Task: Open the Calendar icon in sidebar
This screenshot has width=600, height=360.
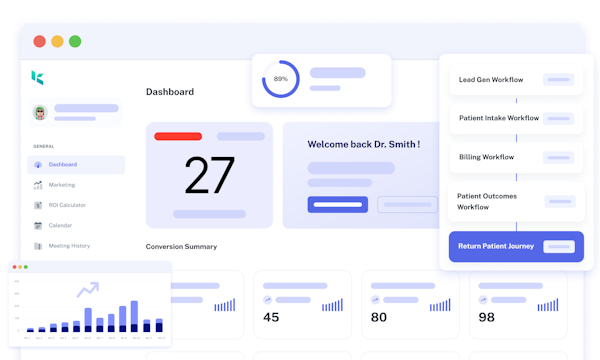Action: click(x=38, y=226)
